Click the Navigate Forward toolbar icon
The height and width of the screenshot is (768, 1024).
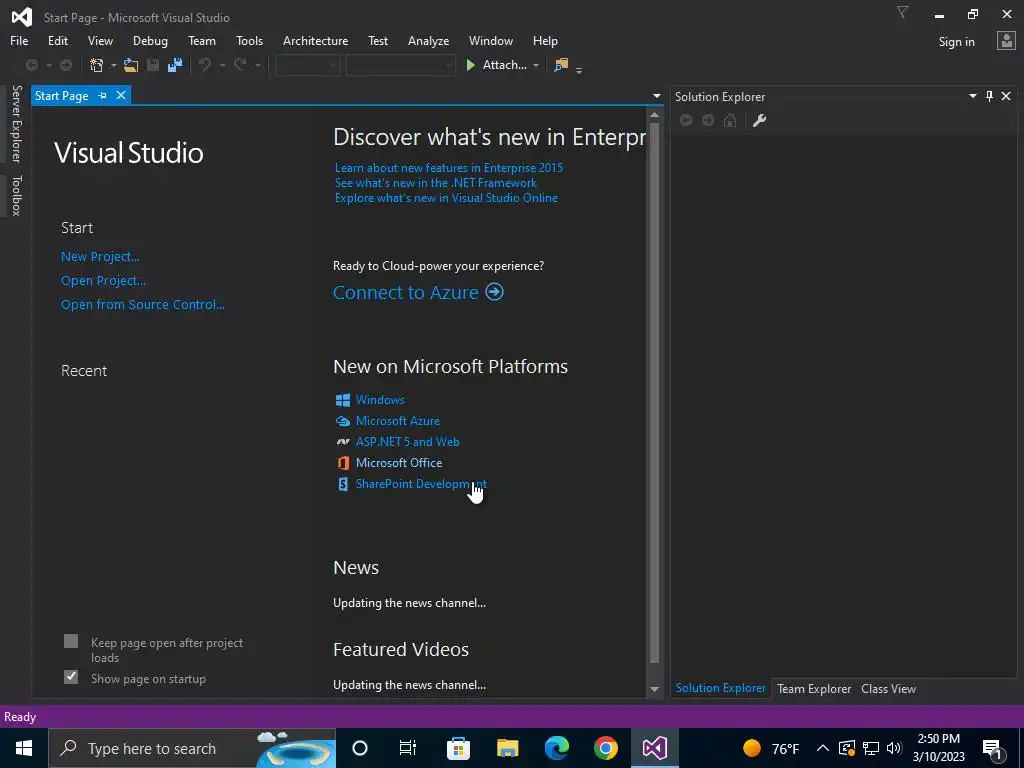[66, 65]
